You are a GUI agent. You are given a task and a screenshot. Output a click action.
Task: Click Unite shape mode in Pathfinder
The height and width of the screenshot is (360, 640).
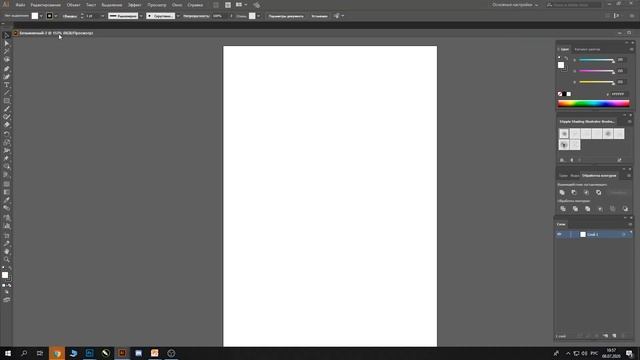[x=562, y=192]
